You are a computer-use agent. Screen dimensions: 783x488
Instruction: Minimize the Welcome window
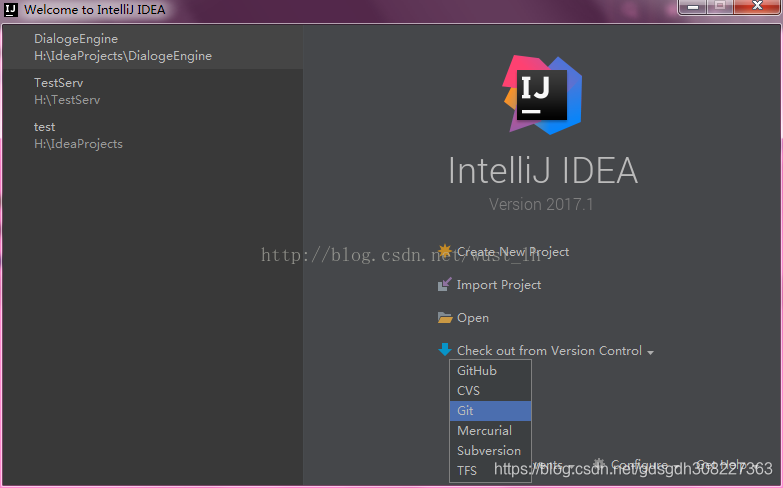click(693, 6)
